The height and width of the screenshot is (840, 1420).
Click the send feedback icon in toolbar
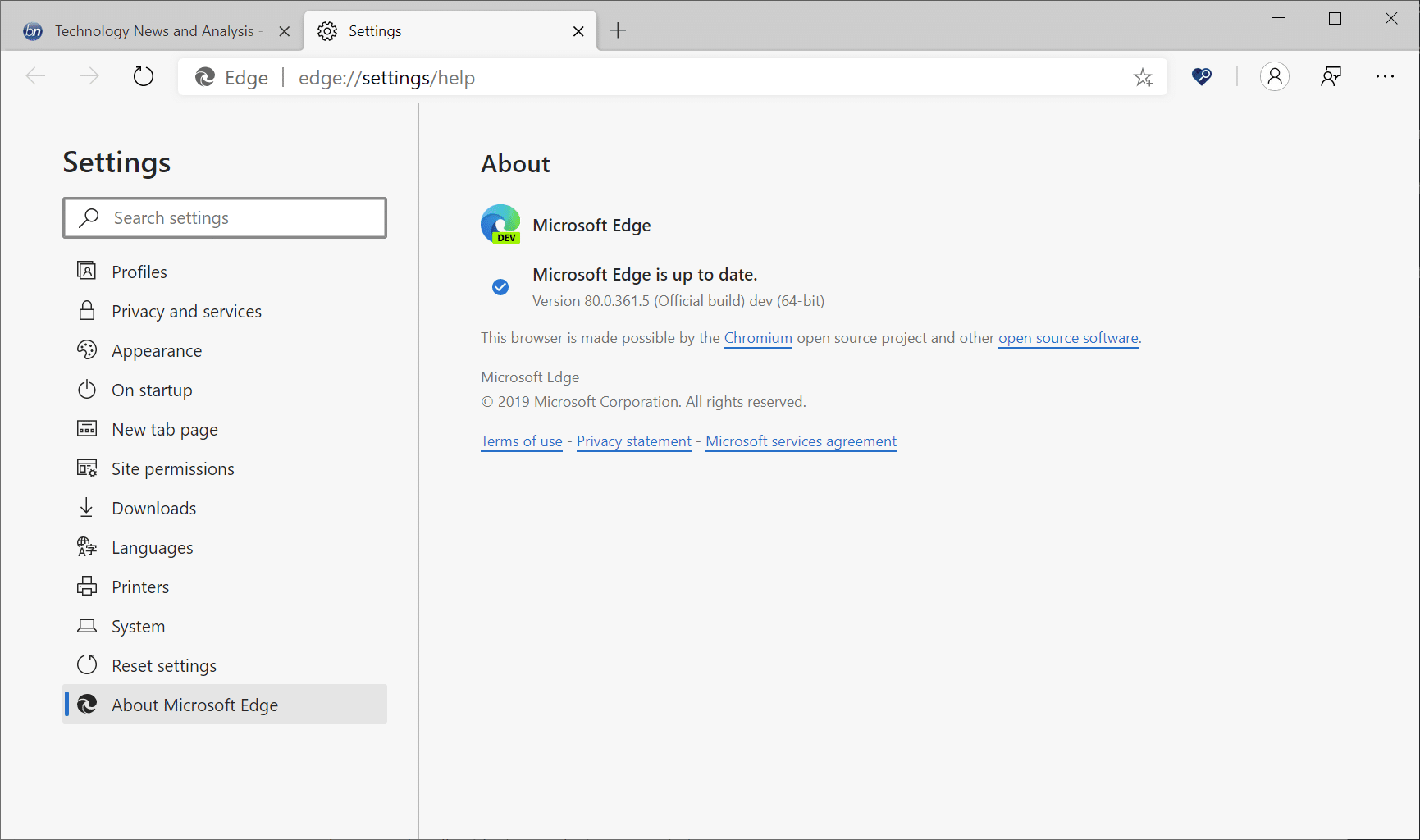[1331, 77]
